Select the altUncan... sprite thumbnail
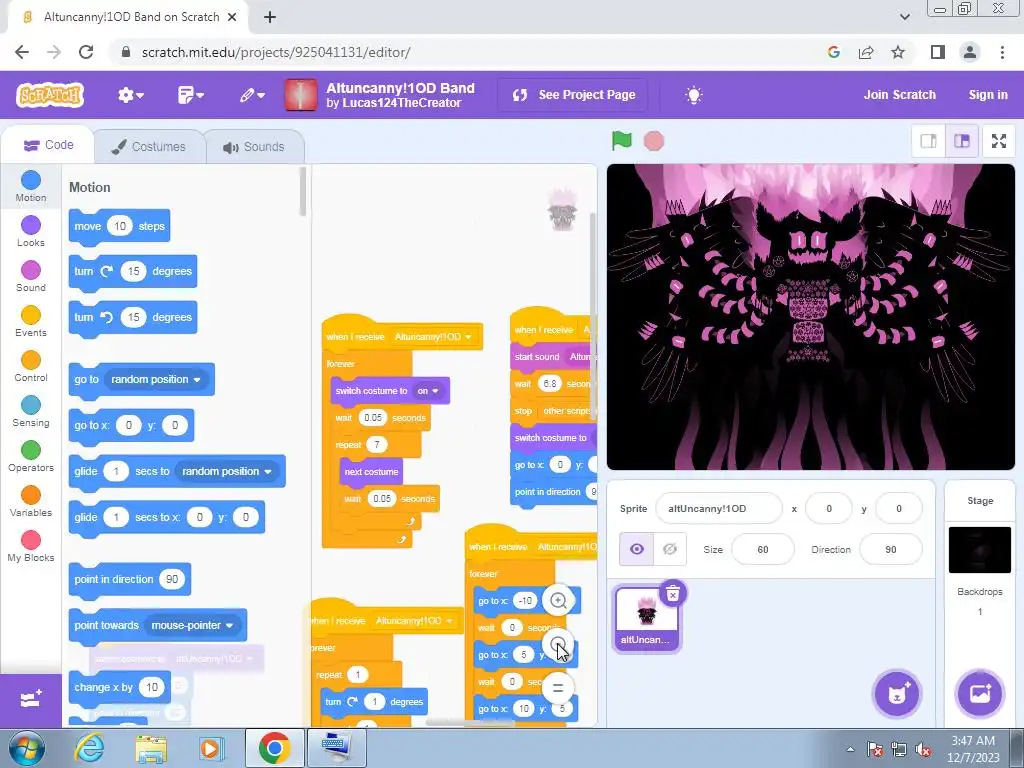Screen dimensions: 1024x768 tap(647, 618)
